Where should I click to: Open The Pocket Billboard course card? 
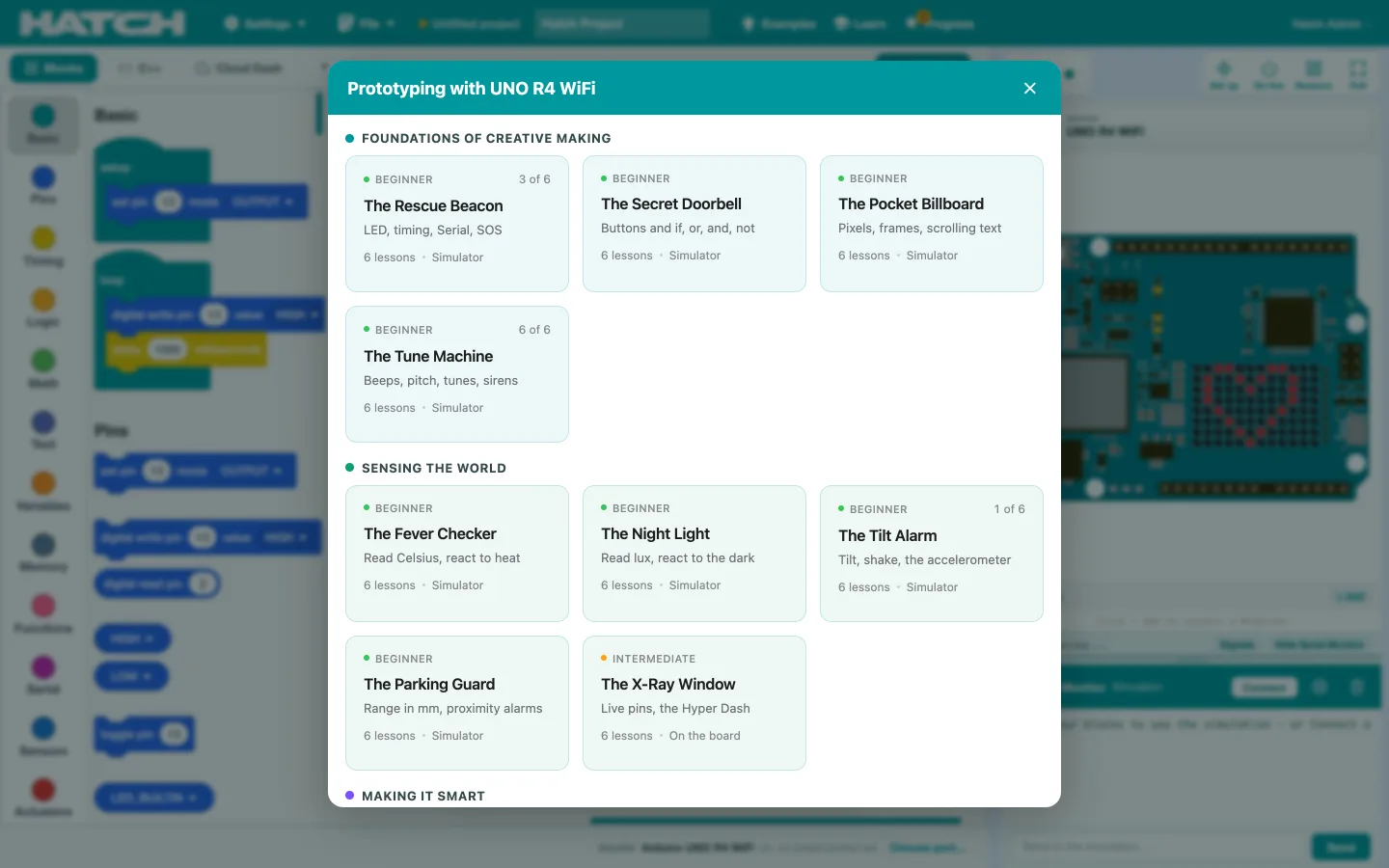[932, 224]
